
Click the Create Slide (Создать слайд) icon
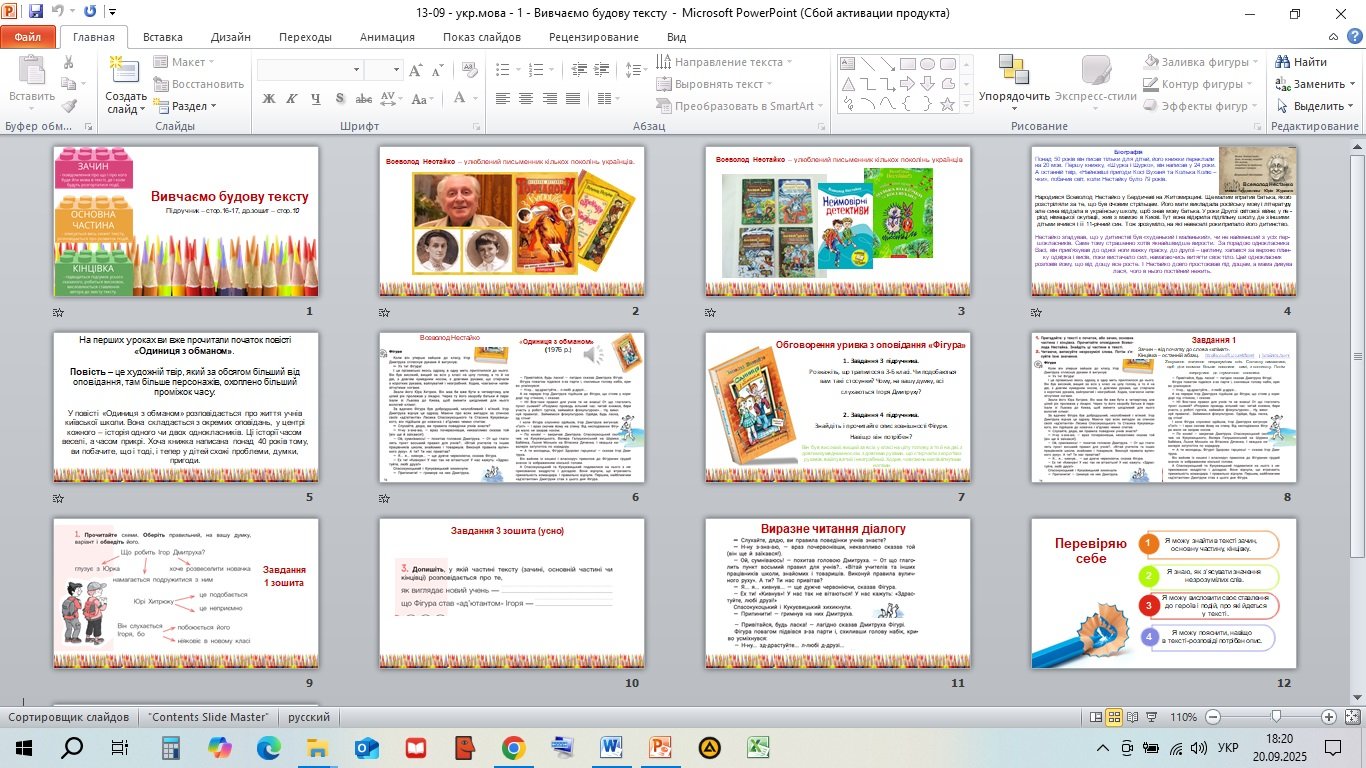(x=126, y=75)
